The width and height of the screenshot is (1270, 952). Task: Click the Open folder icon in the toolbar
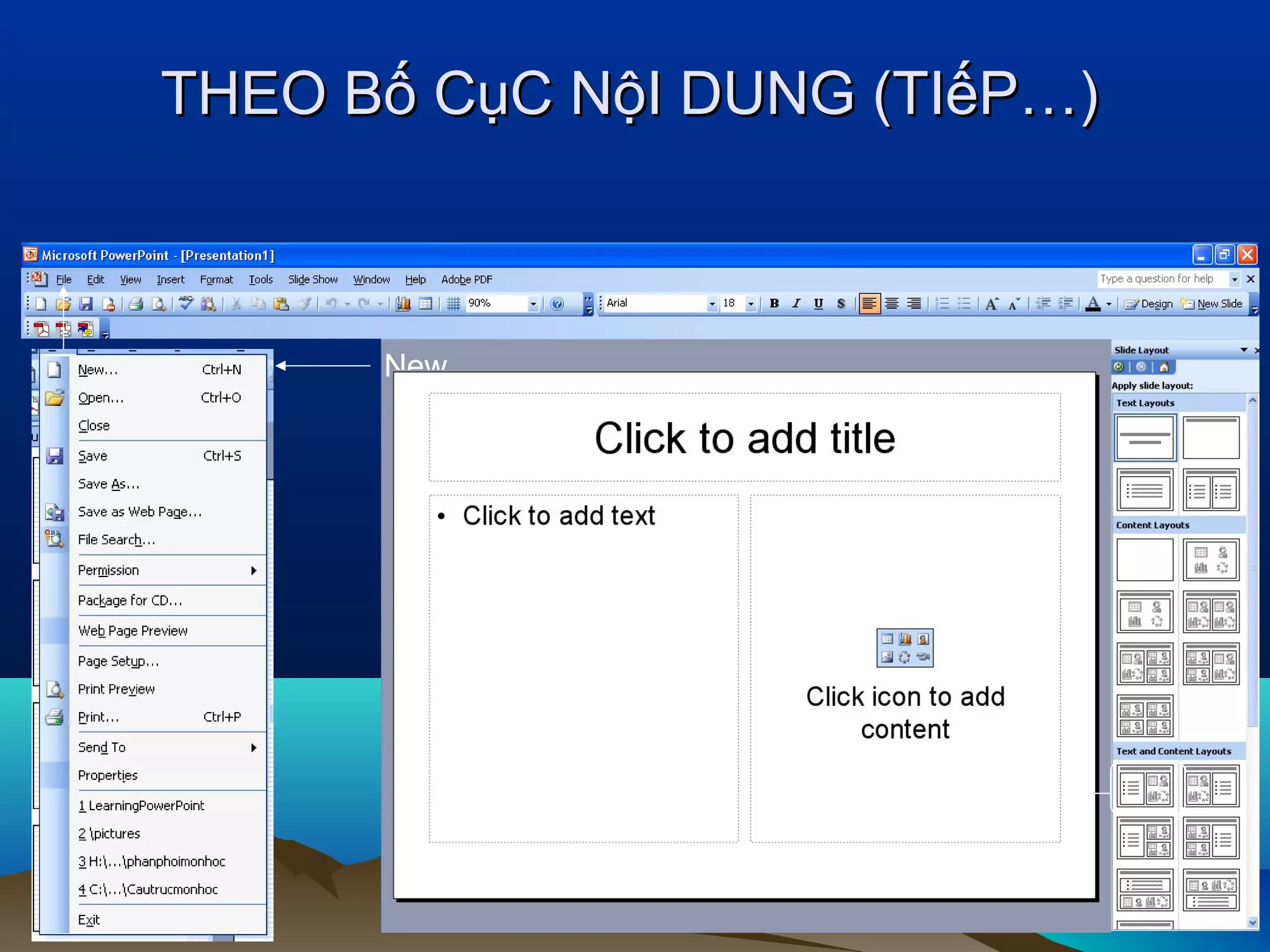63,304
